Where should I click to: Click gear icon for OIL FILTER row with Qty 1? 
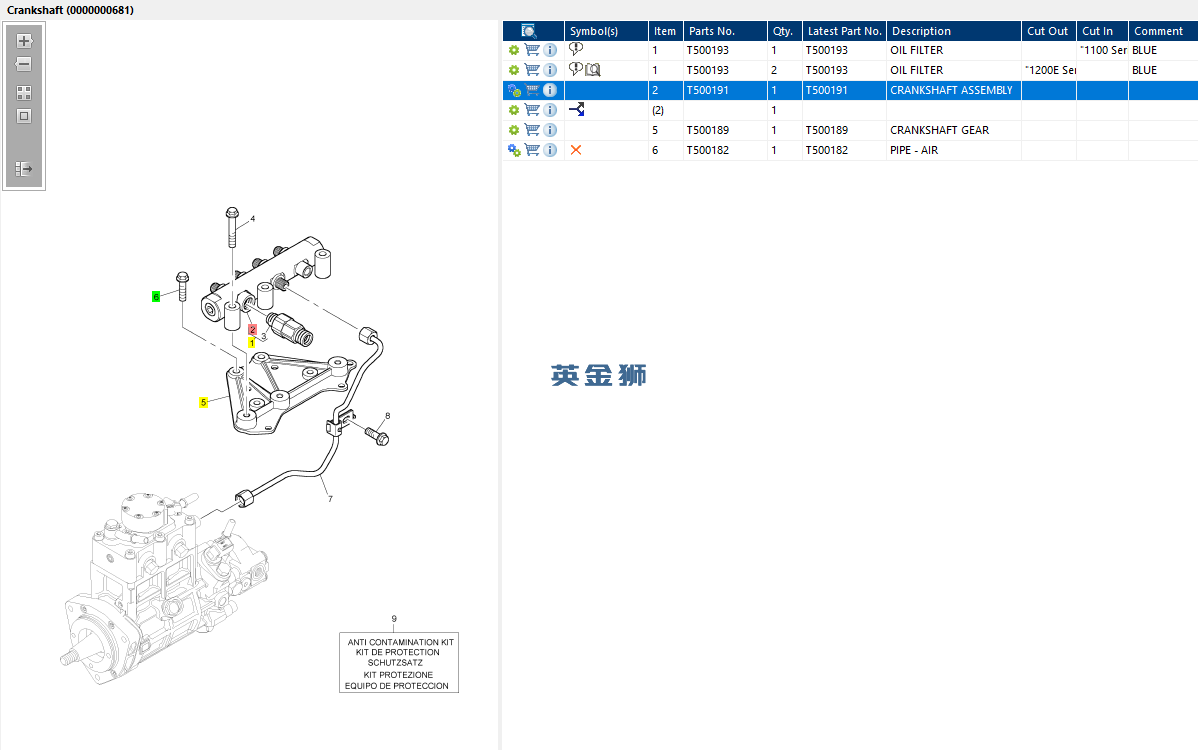tap(513, 50)
